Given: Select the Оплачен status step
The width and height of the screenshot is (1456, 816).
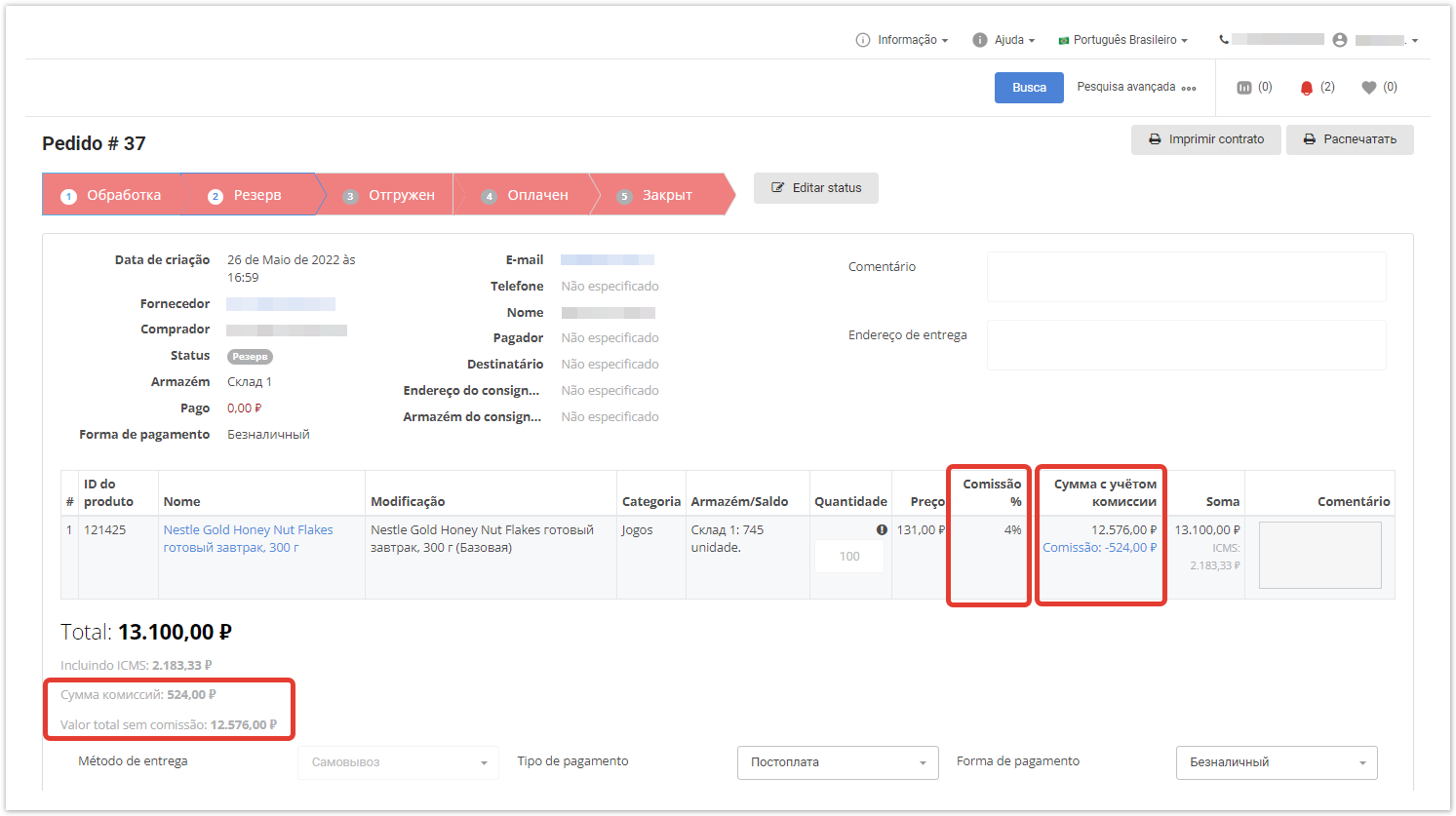Looking at the screenshot, I should [528, 195].
